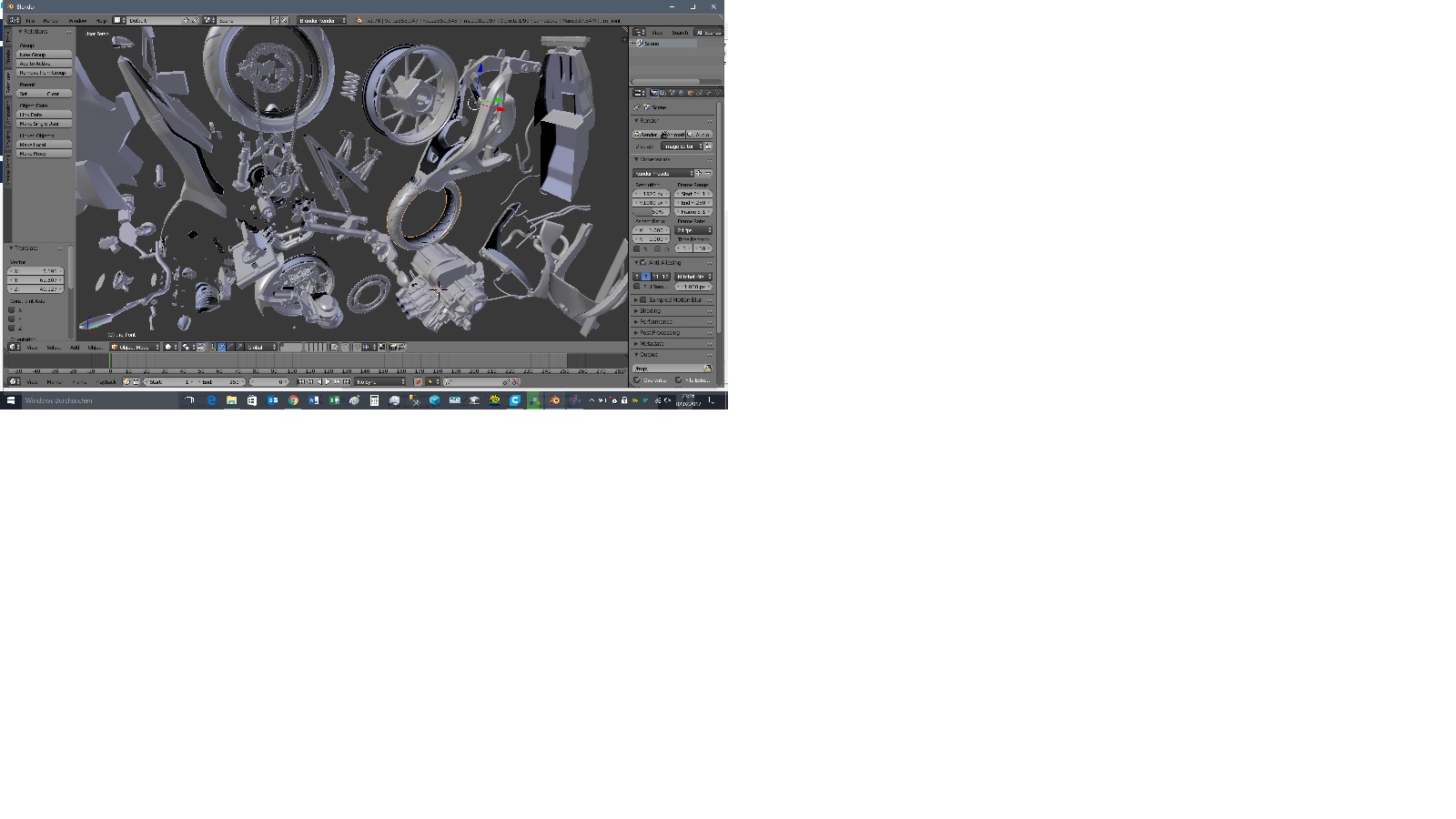1456x819 pixels.
Task: Click the viewport shading sphere icon
Action: click(168, 347)
